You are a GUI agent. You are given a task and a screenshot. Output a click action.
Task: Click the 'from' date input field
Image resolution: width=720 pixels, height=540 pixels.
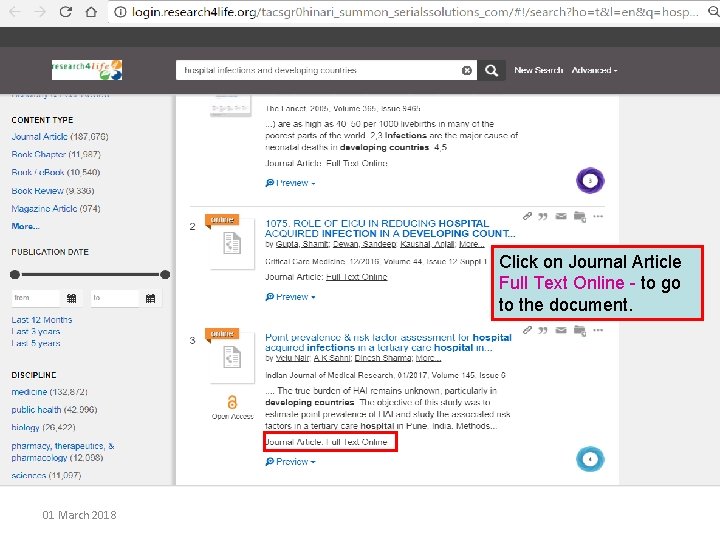36,298
